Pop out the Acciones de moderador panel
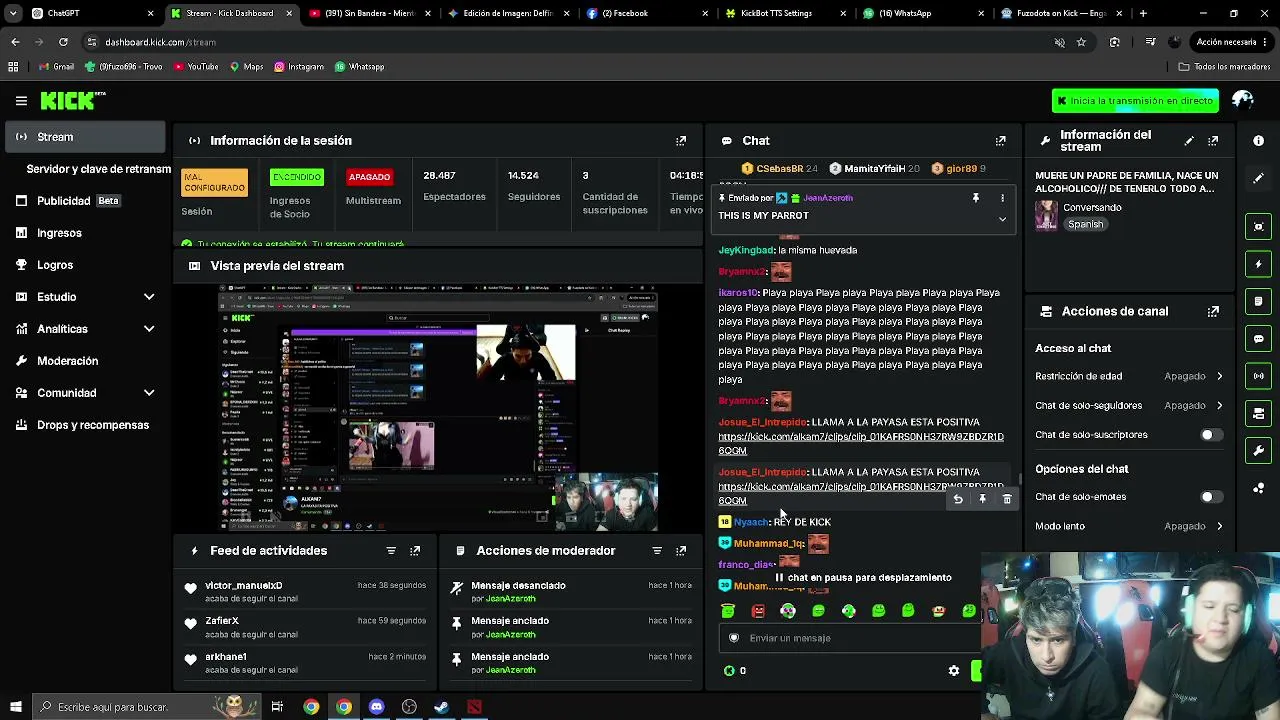 [681, 551]
